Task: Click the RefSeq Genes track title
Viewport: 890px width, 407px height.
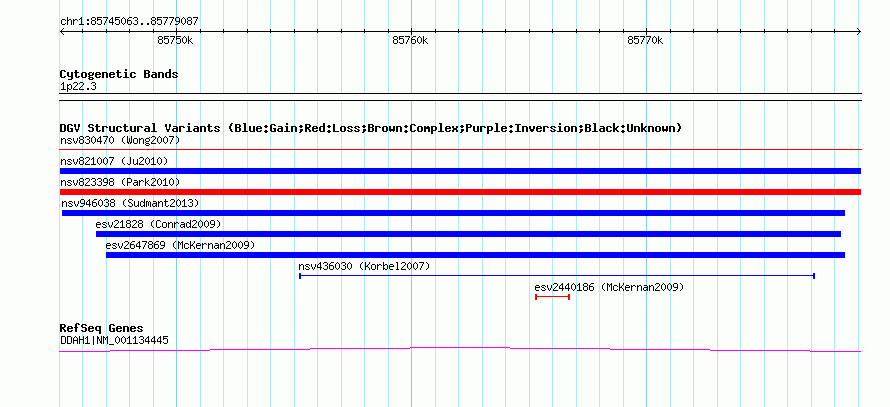Action: pos(102,328)
